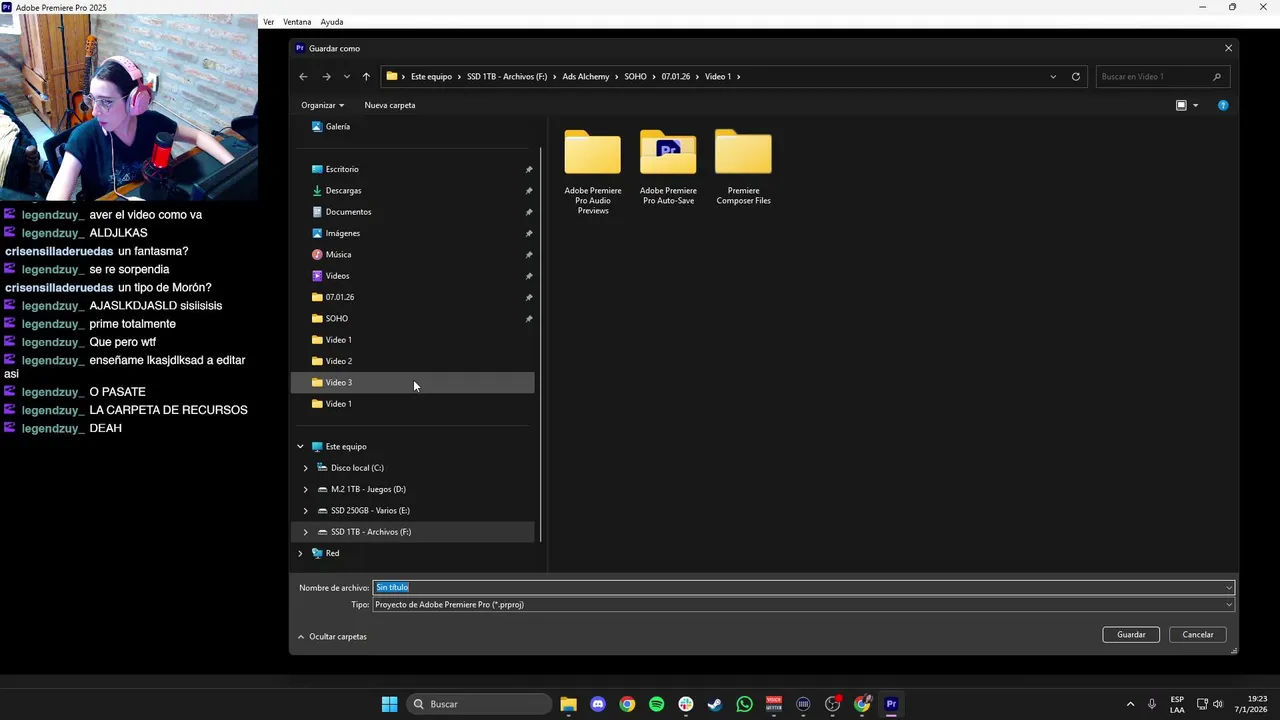Click the forward navigation arrow
Viewport: 1280px width, 720px height.
326,76
